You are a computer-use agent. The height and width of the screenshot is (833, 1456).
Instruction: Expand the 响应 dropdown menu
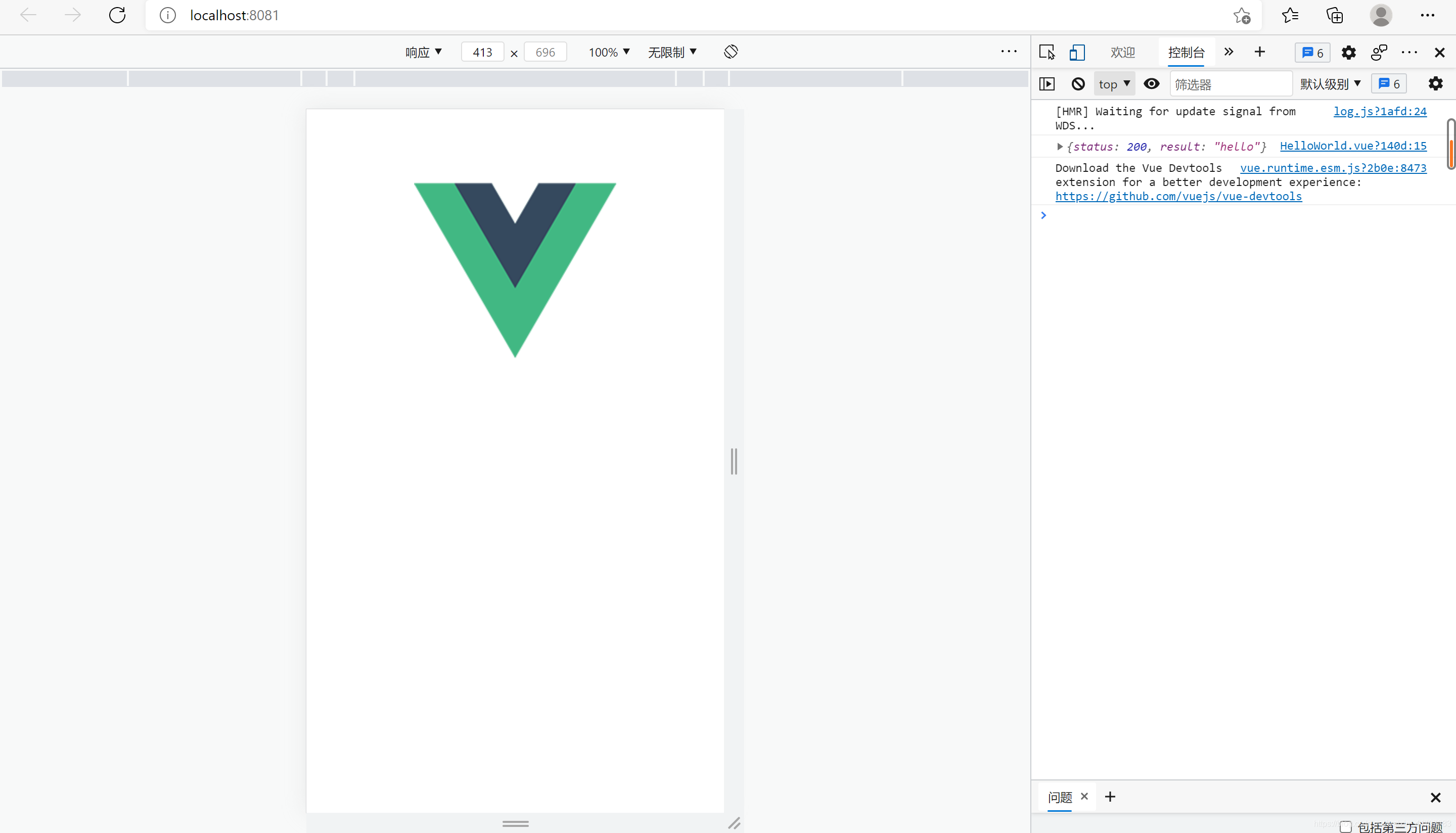(423, 52)
